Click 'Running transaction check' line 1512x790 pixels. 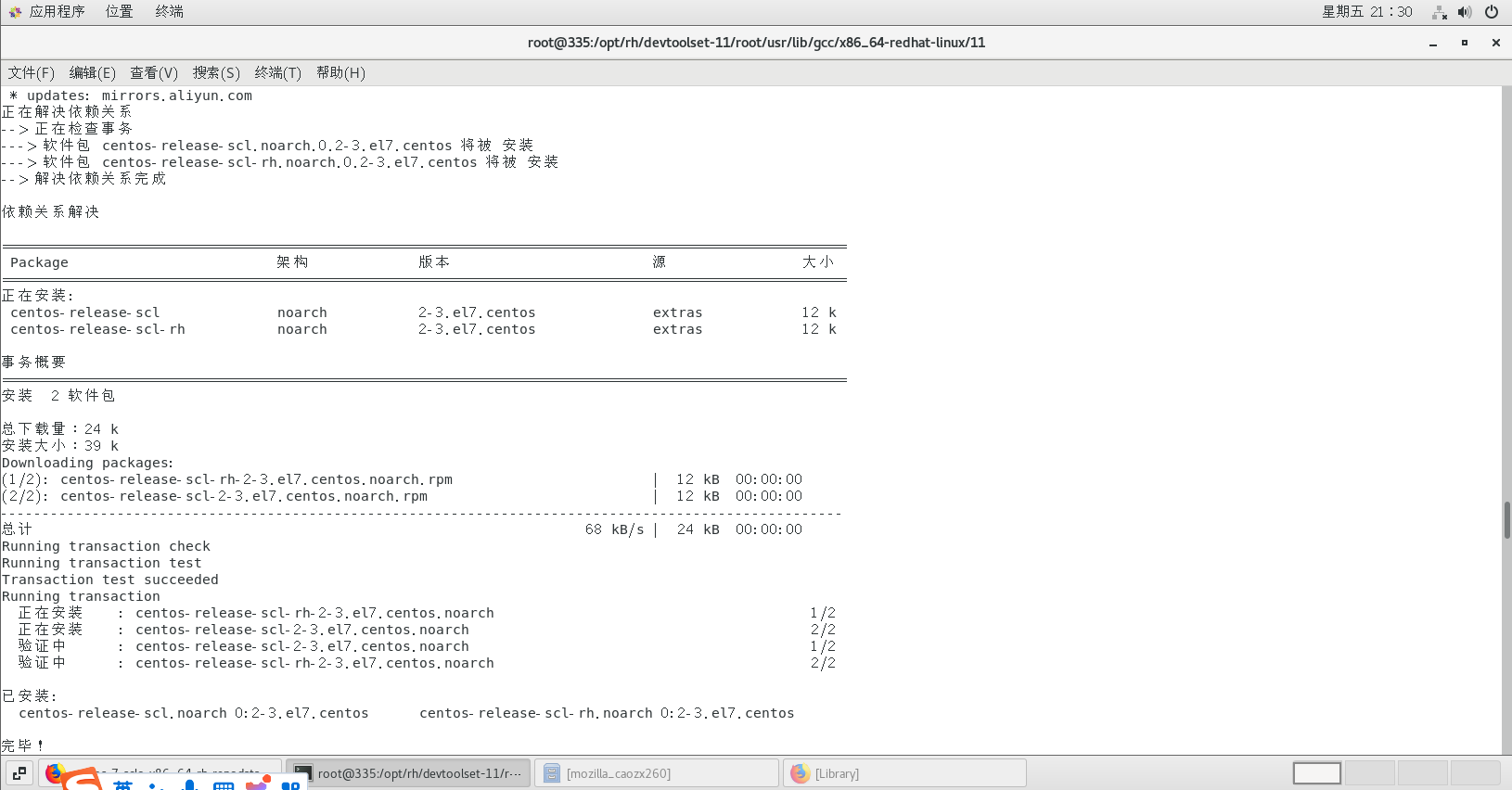[106, 546]
